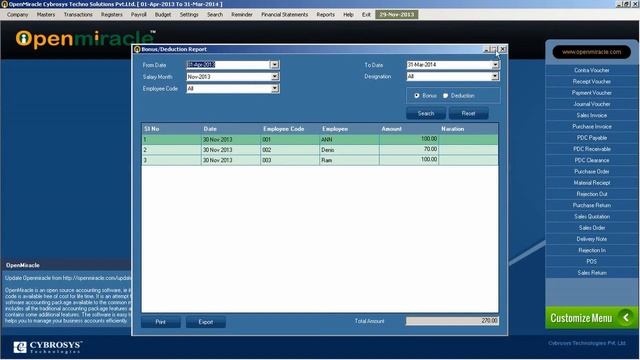Screen dimensions: 640x360
Task: Open Contra Voucher from side menu
Action: click(x=591, y=70)
